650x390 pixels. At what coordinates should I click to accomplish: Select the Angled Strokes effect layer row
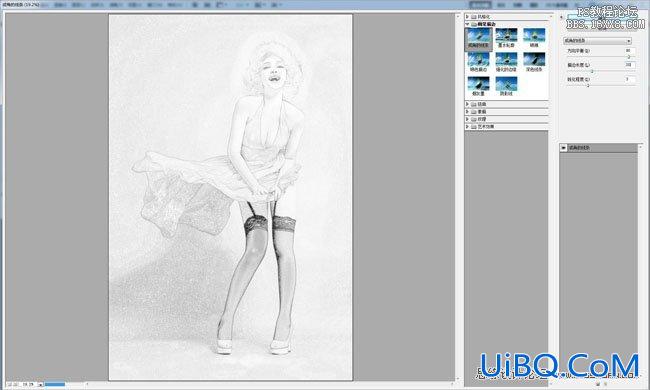599,148
